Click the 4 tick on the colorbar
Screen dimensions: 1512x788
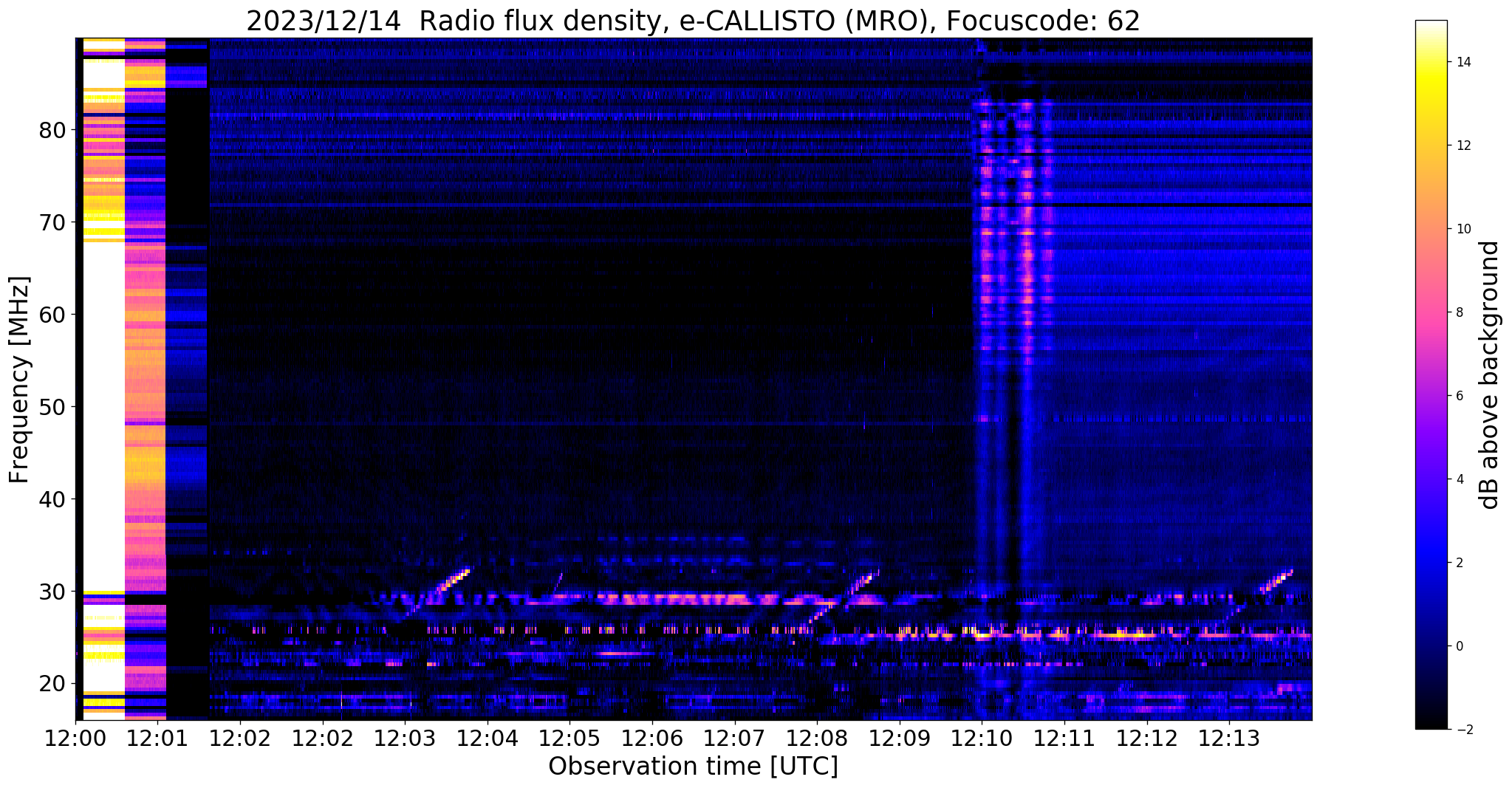point(1459,479)
